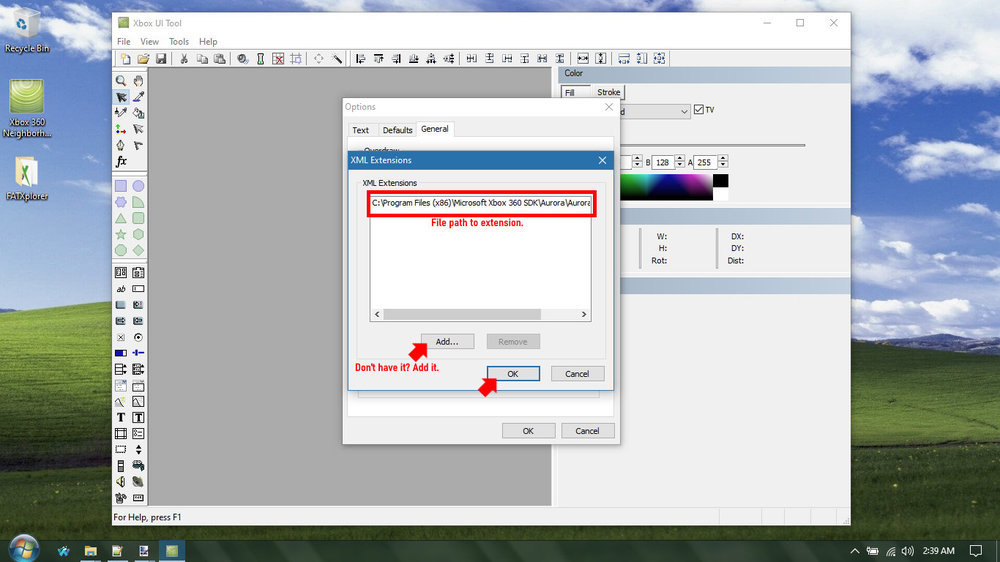The image size is (1000, 562).
Task: Switch to the Stroke tab in Color panel
Action: click(608, 92)
